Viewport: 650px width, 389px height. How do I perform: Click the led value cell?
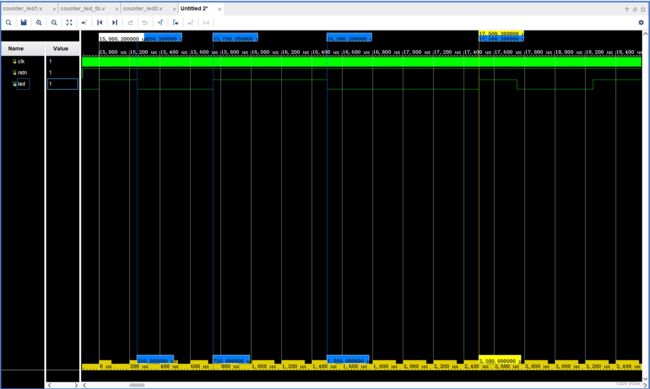tap(62, 84)
